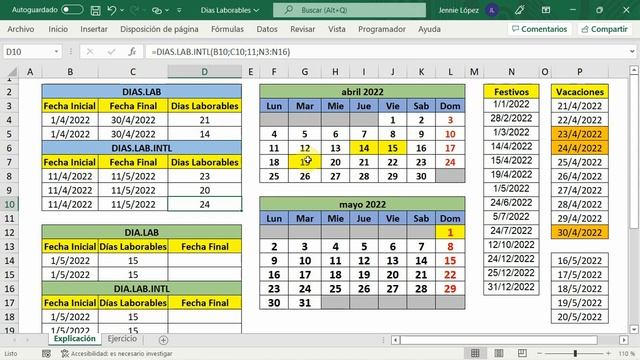The image size is (640, 360).
Task: Click the Undo arrow icon
Action: pyautogui.click(x=111, y=10)
